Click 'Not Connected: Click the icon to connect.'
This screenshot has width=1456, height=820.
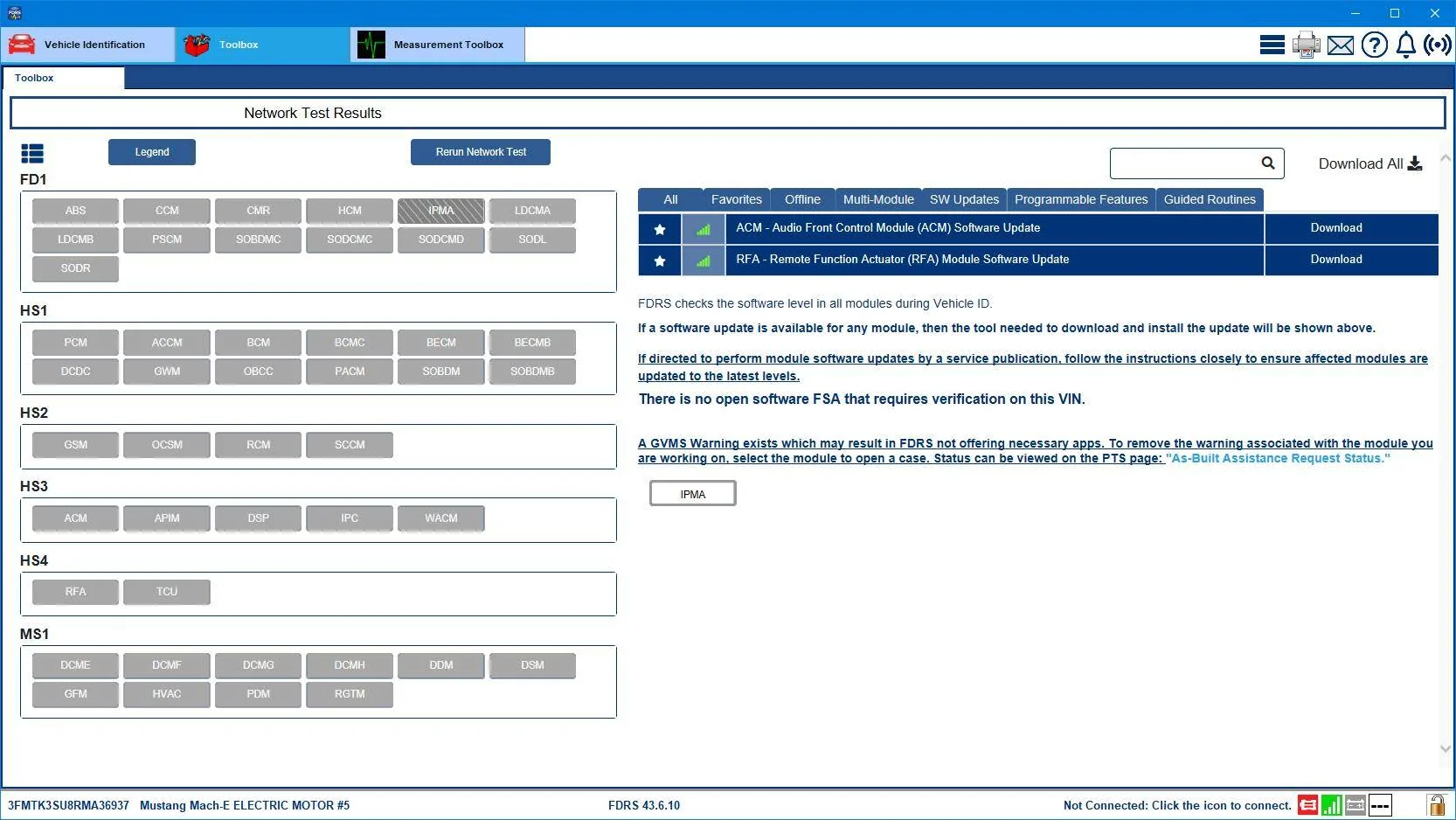coord(1177,806)
